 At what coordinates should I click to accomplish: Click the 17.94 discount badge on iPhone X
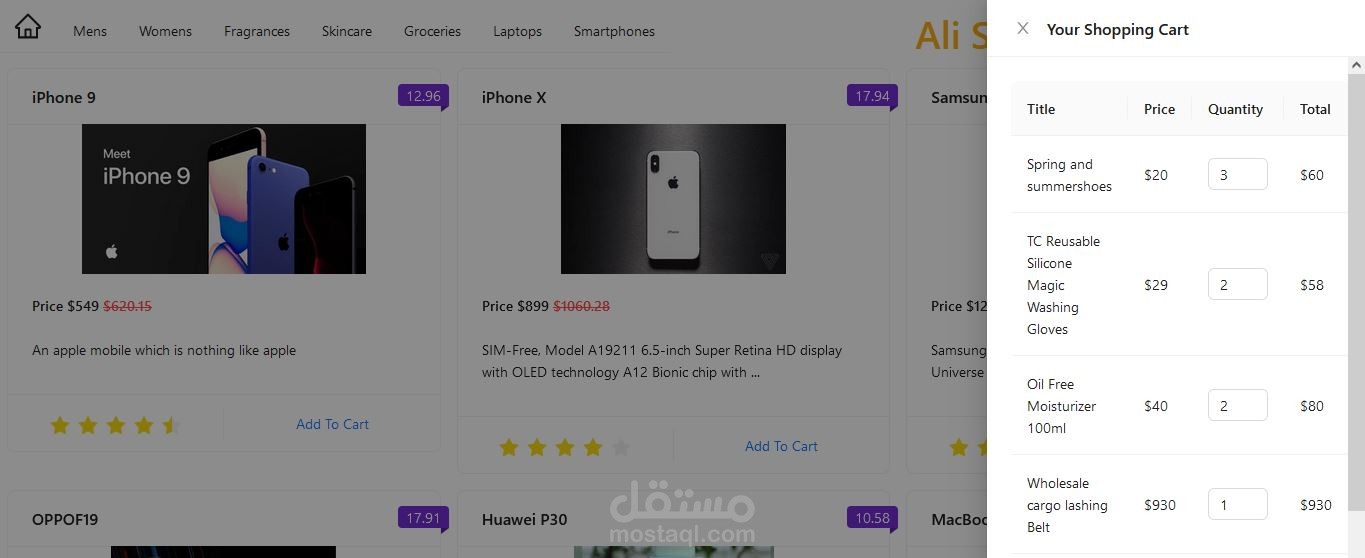tap(872, 96)
